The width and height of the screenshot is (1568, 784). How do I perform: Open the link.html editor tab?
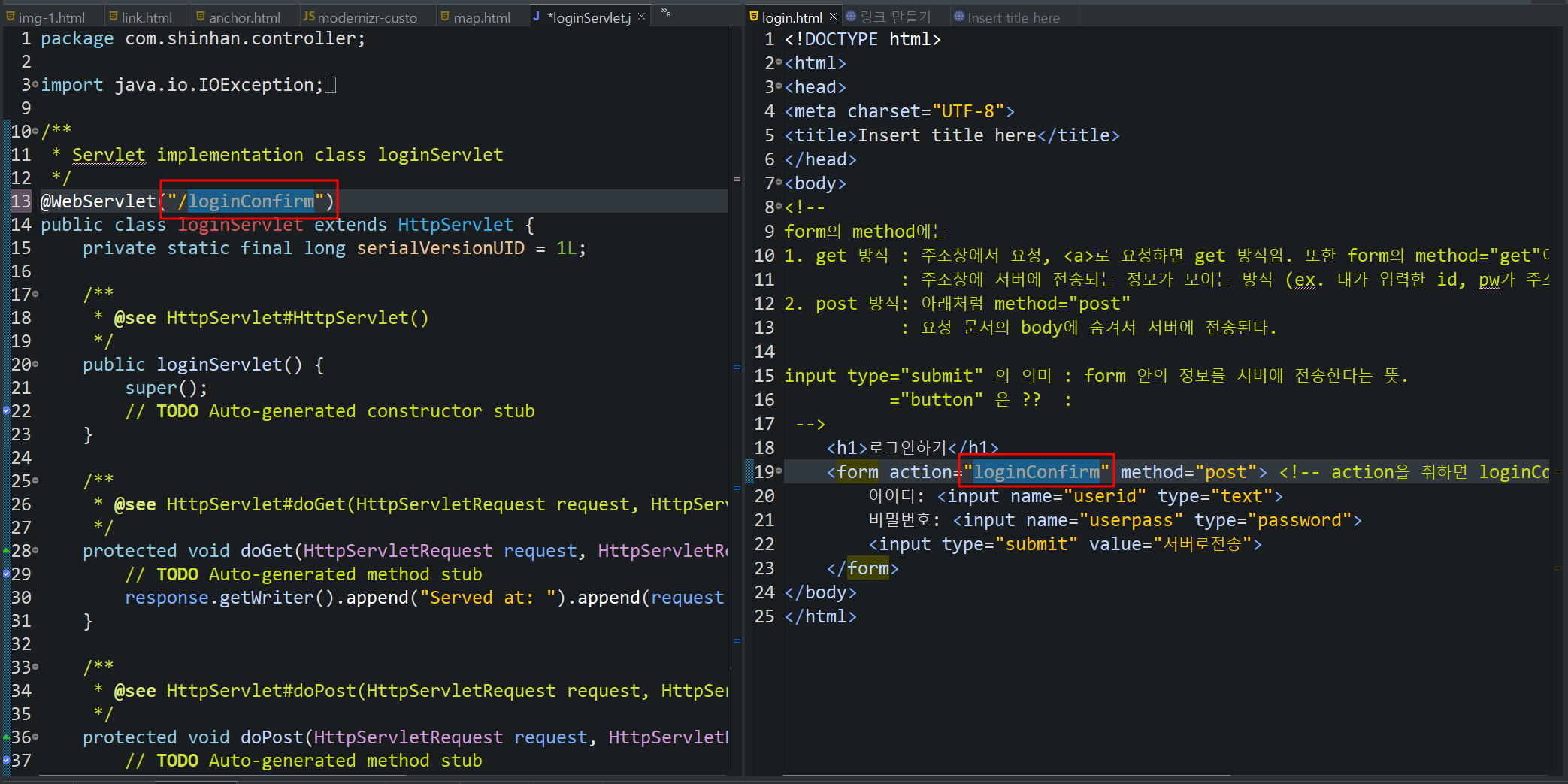141,17
